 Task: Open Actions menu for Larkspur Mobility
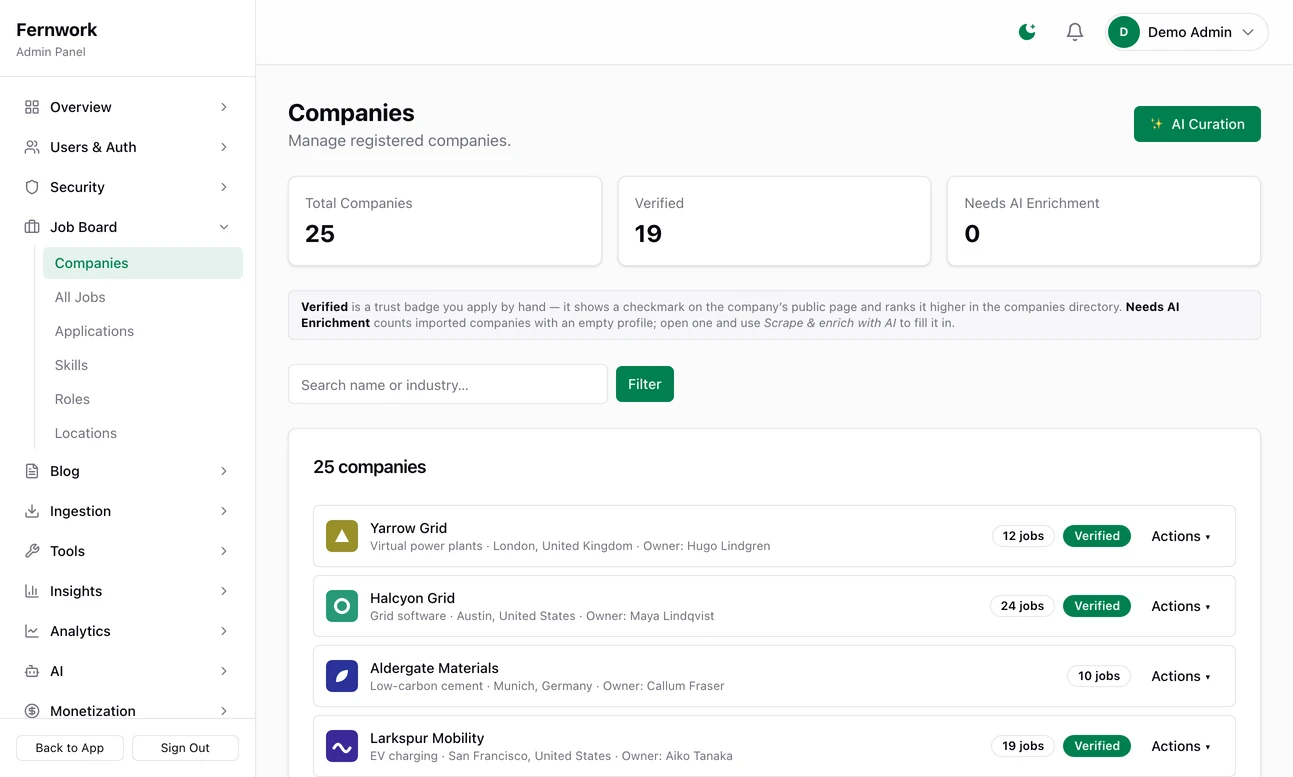coord(1181,746)
